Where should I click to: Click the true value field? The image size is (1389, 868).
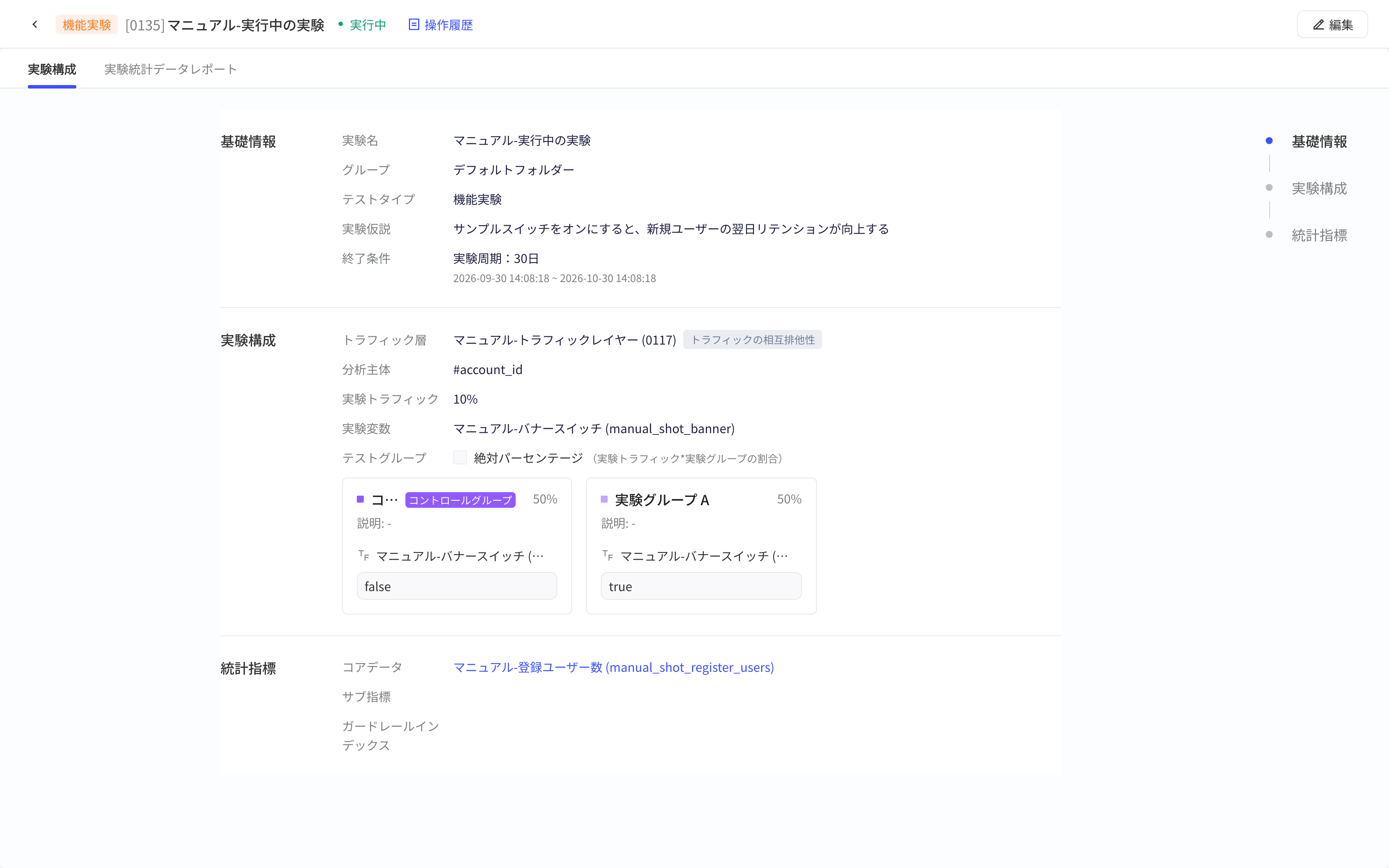tap(701, 586)
